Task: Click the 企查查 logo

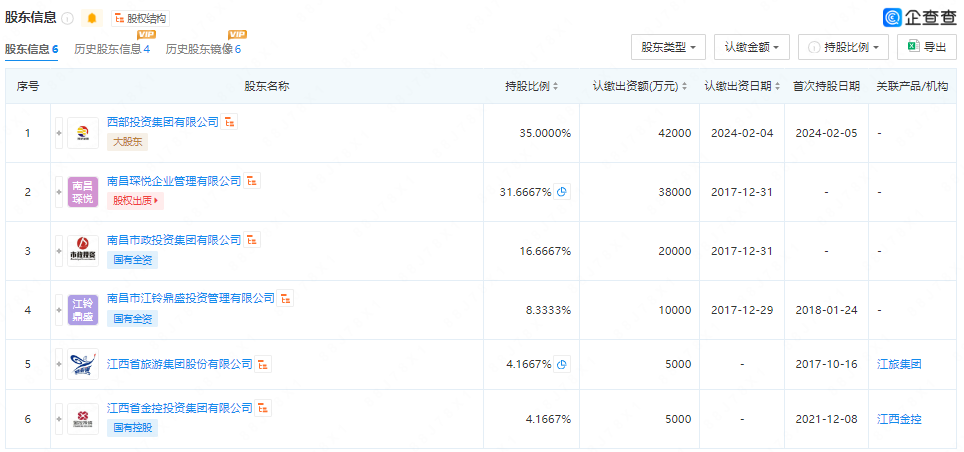Action: coord(920,17)
